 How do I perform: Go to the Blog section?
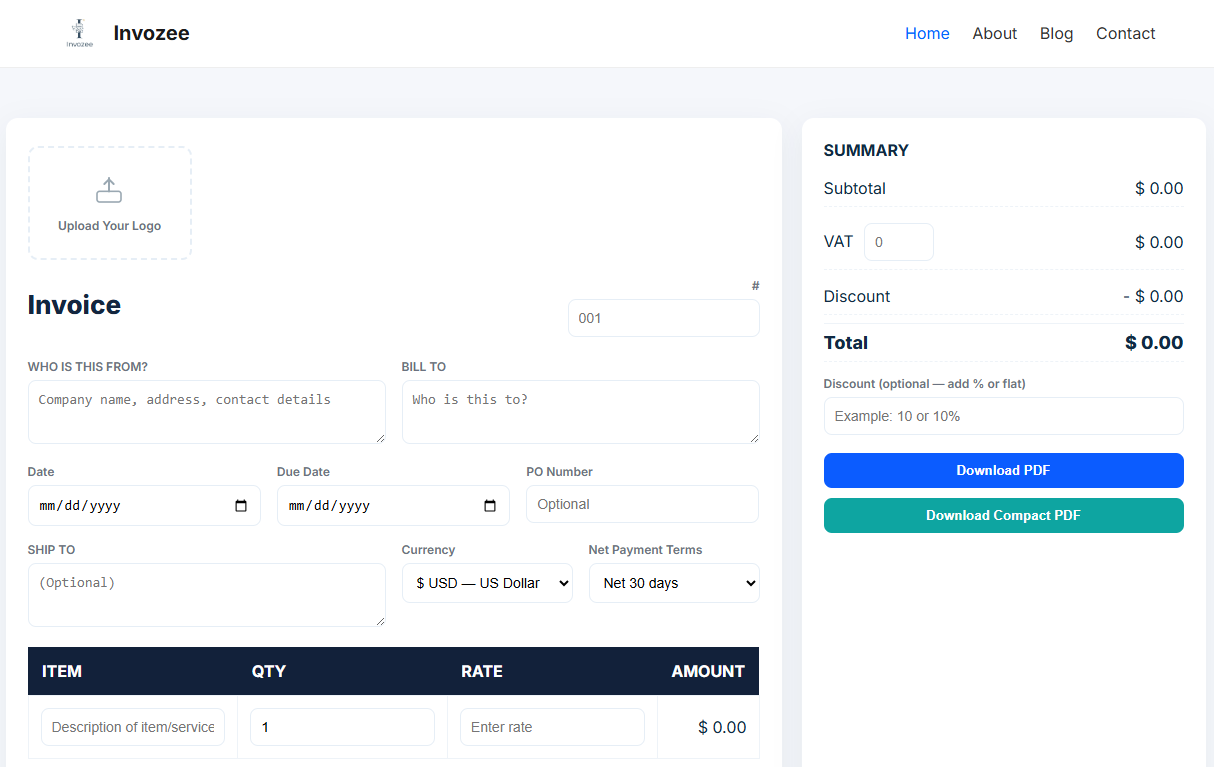click(x=1056, y=33)
